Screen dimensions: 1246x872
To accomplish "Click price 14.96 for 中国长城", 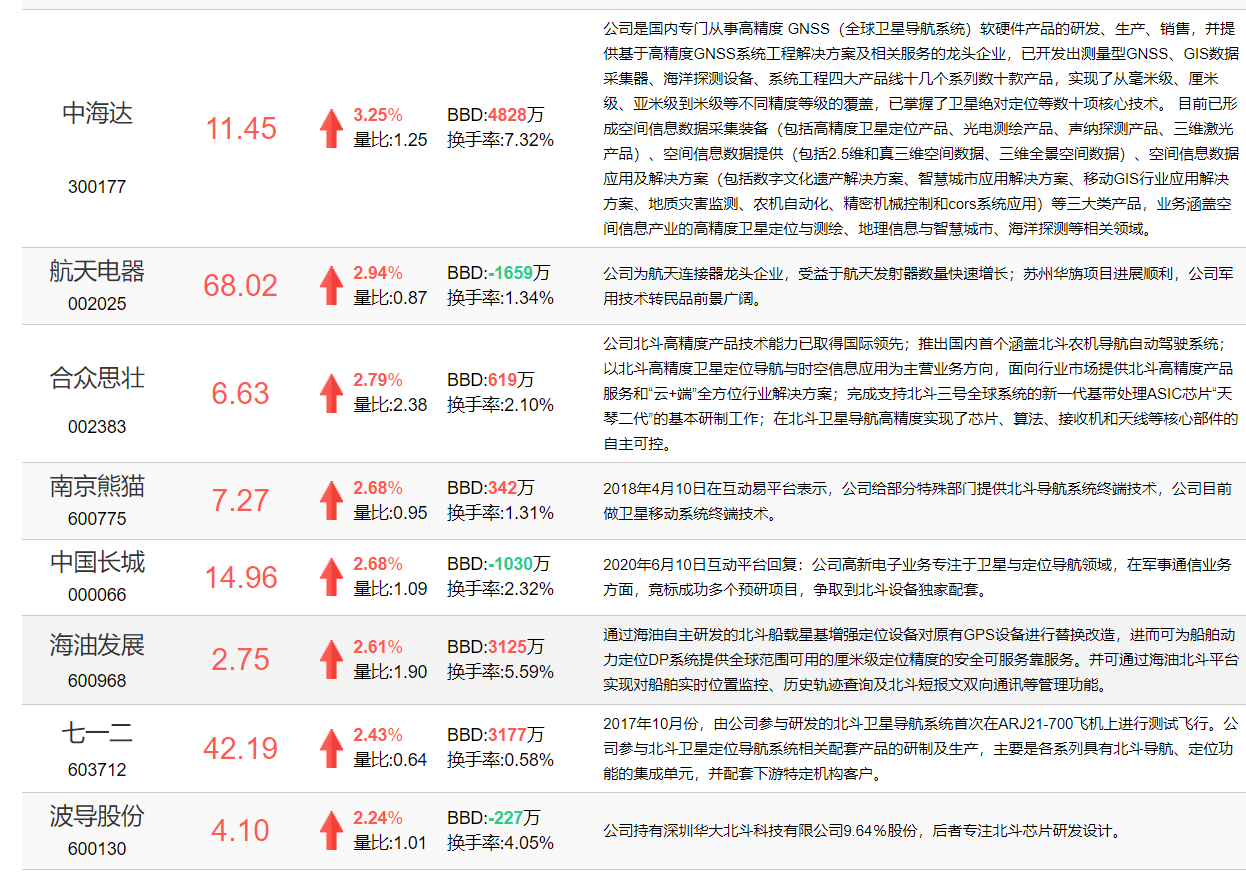I will point(241,577).
